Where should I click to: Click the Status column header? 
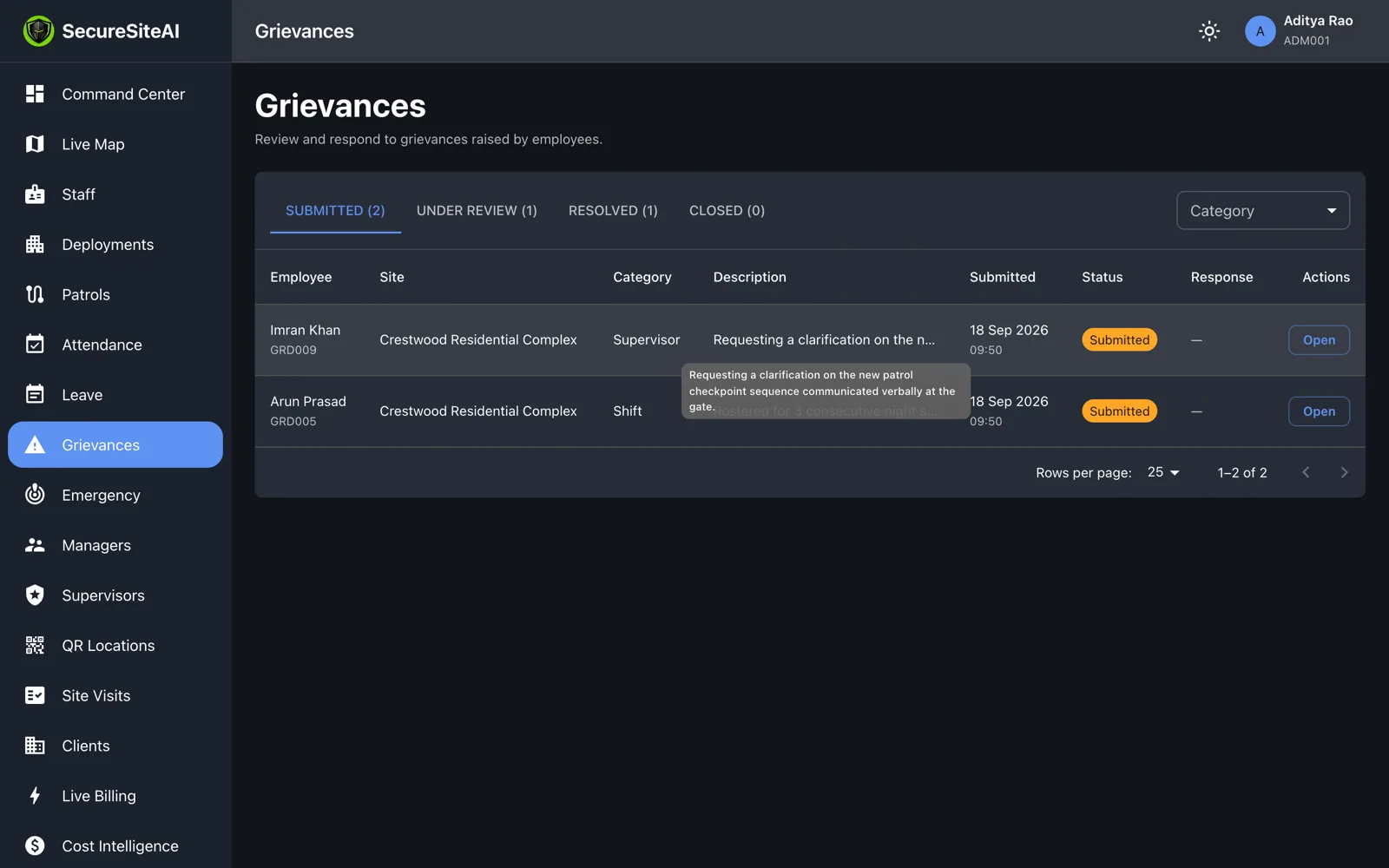click(1103, 277)
